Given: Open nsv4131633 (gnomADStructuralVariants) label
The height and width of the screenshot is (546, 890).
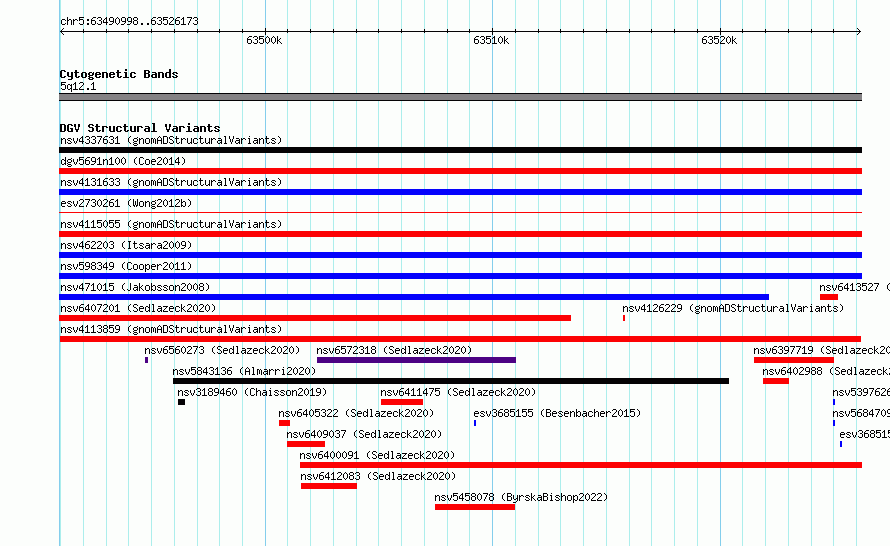Looking at the screenshot, I should coord(171,182).
